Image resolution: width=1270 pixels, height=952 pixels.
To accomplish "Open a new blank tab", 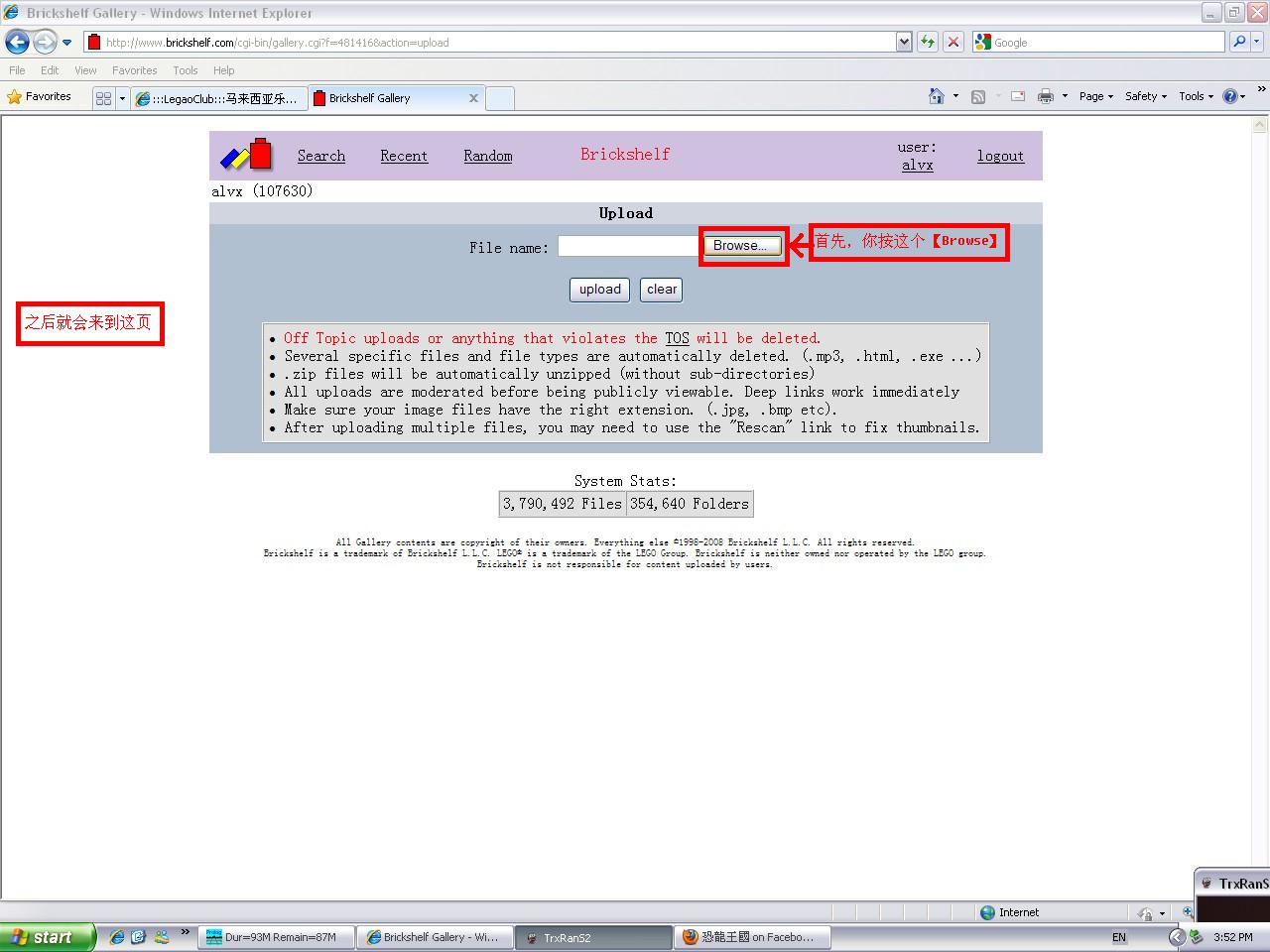I will tap(500, 98).
